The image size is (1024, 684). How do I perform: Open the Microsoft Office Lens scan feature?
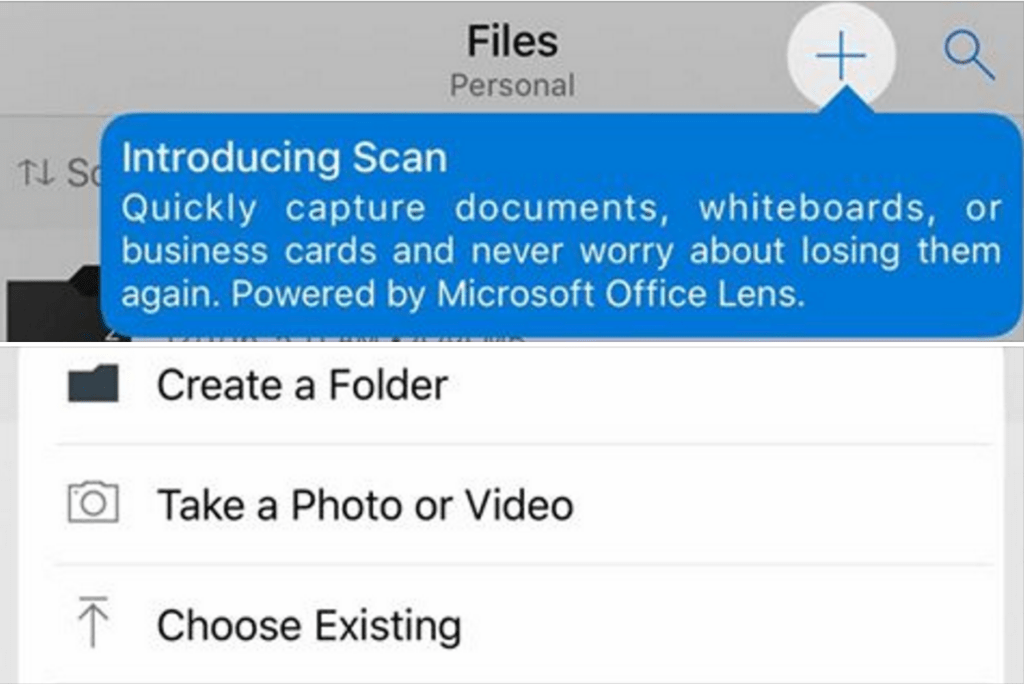[843, 54]
